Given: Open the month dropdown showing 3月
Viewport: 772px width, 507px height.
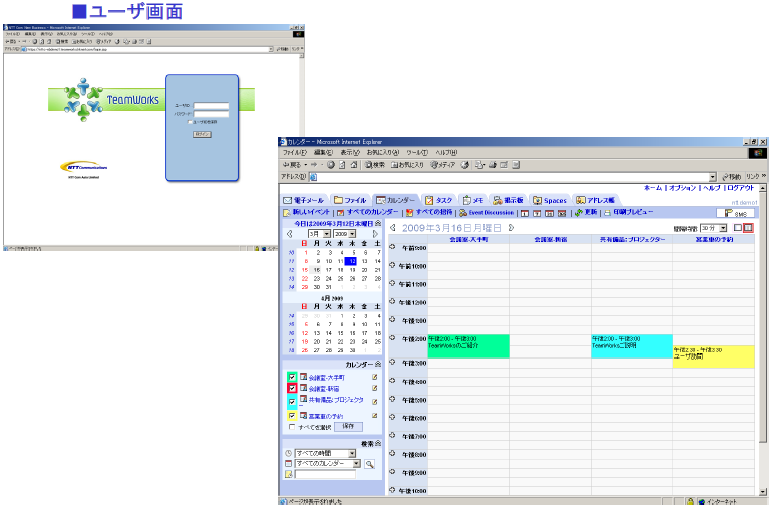Looking at the screenshot, I should coord(319,234).
